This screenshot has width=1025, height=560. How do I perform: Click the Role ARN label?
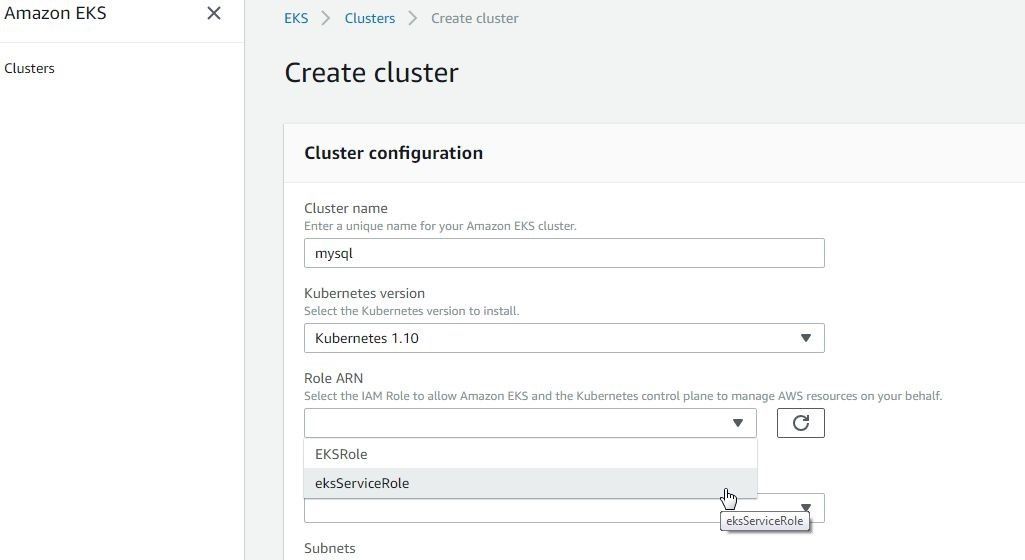coord(333,378)
